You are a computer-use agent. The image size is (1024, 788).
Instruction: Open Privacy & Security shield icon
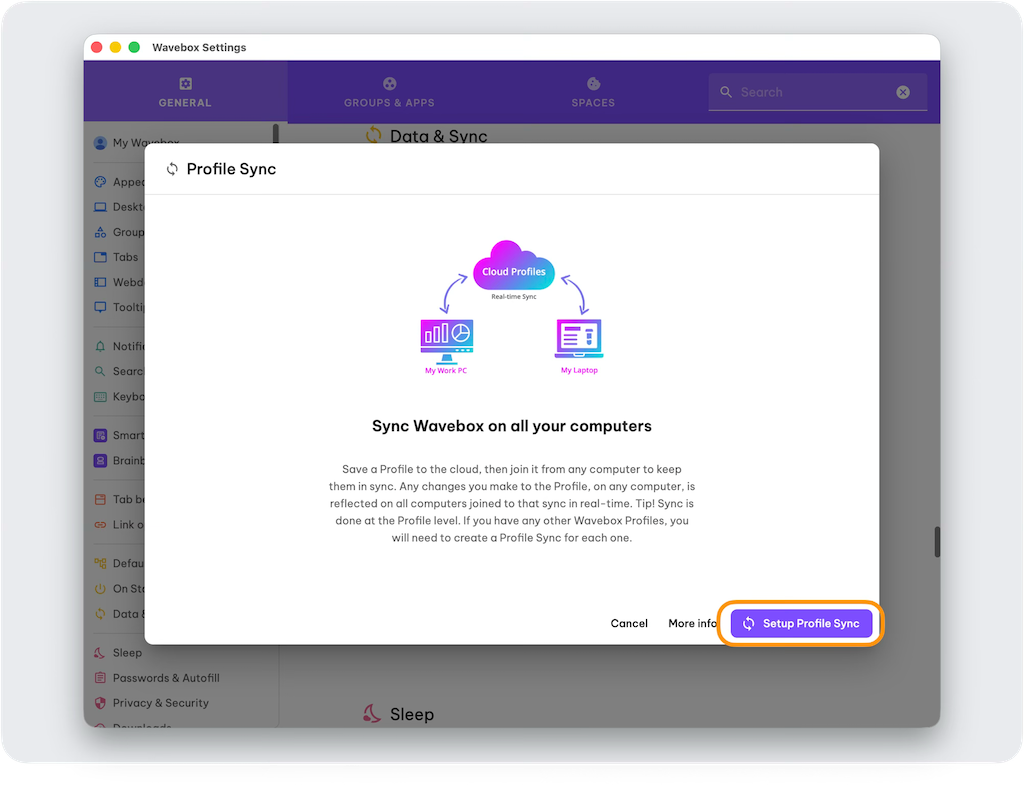tap(100, 703)
